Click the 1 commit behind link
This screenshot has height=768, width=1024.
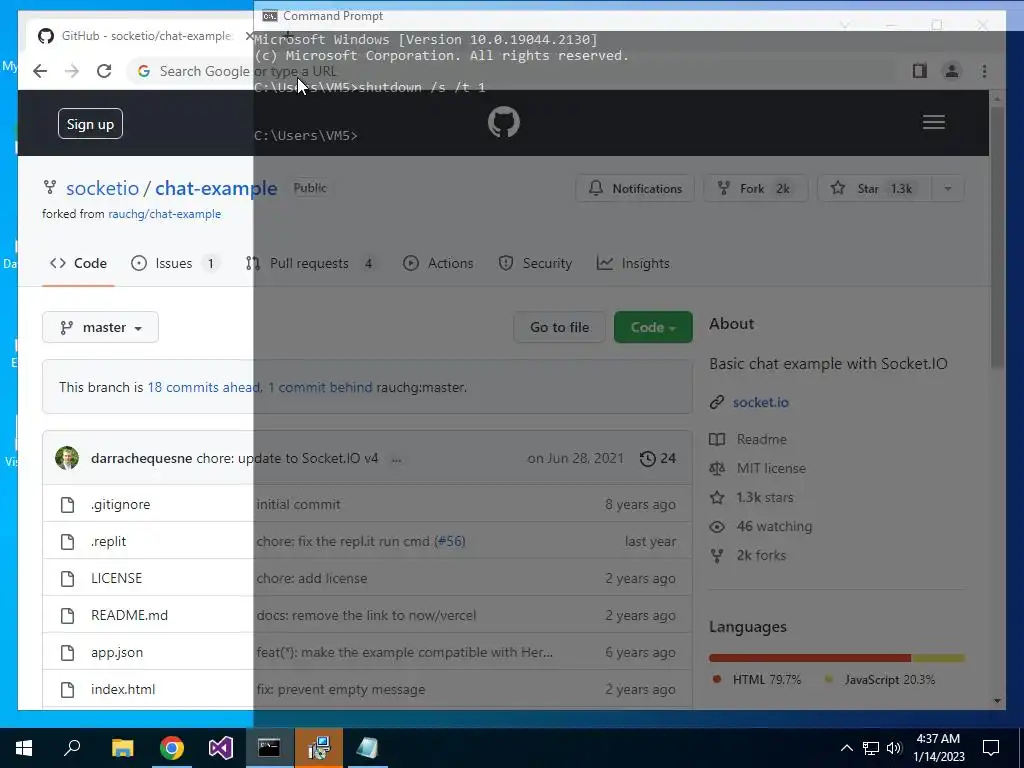coord(320,387)
